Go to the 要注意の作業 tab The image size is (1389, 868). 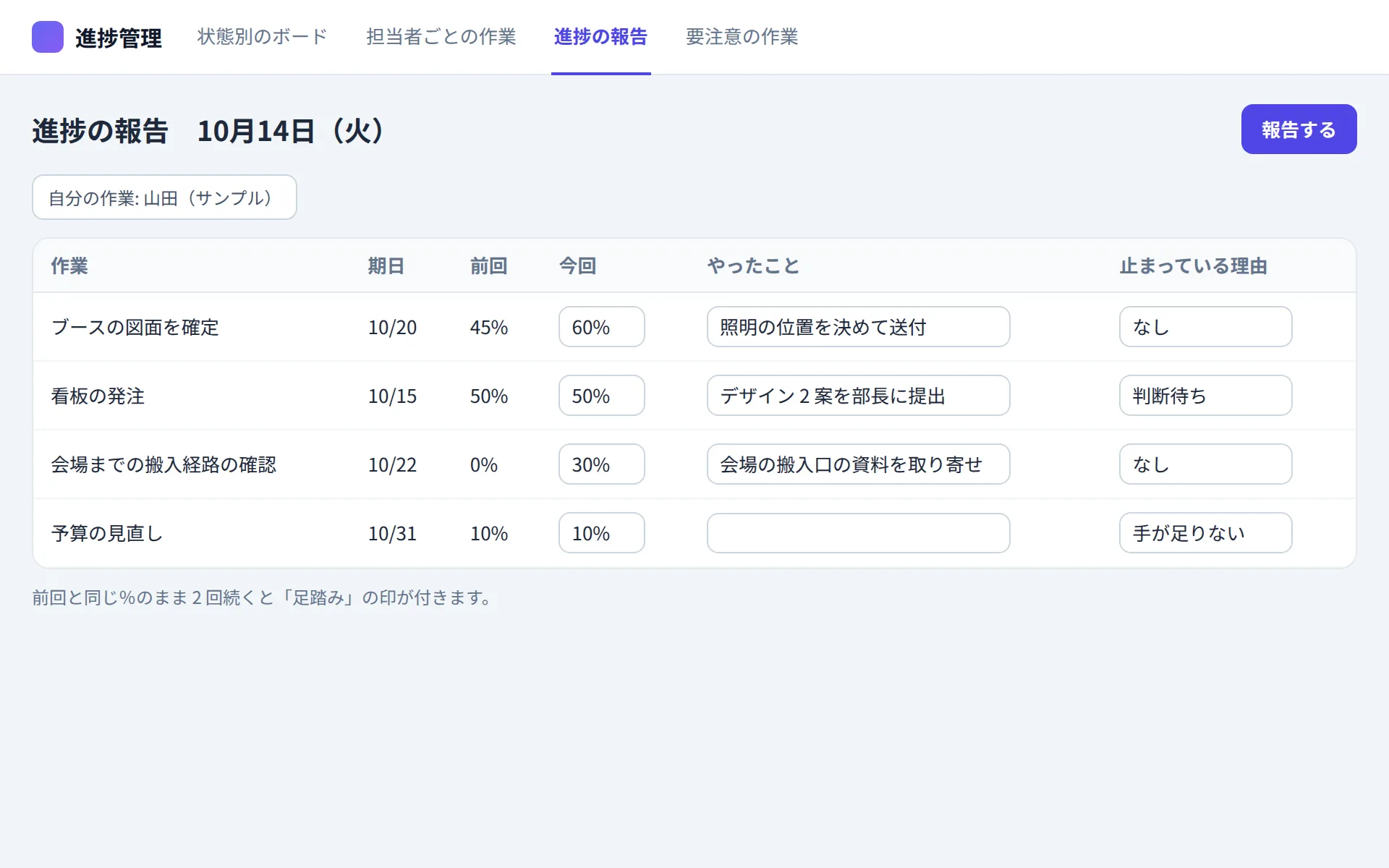(742, 37)
